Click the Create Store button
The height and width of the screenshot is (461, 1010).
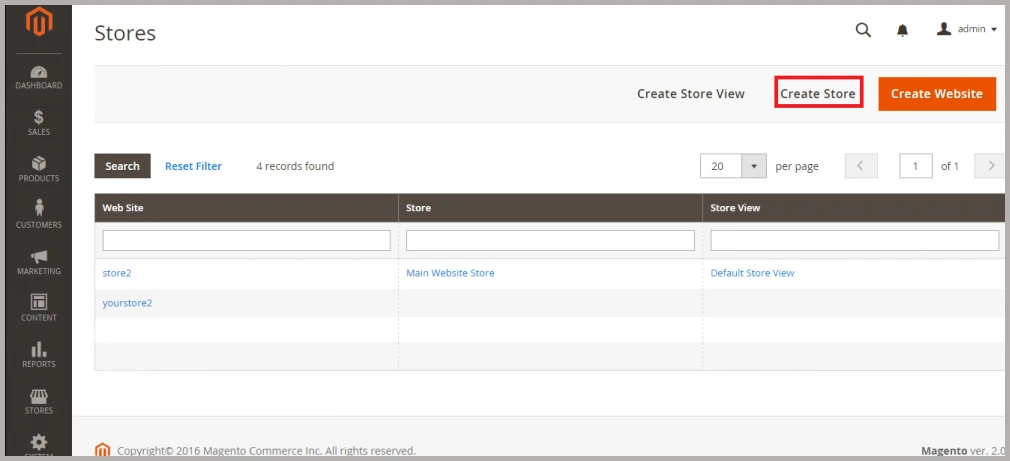[817, 94]
